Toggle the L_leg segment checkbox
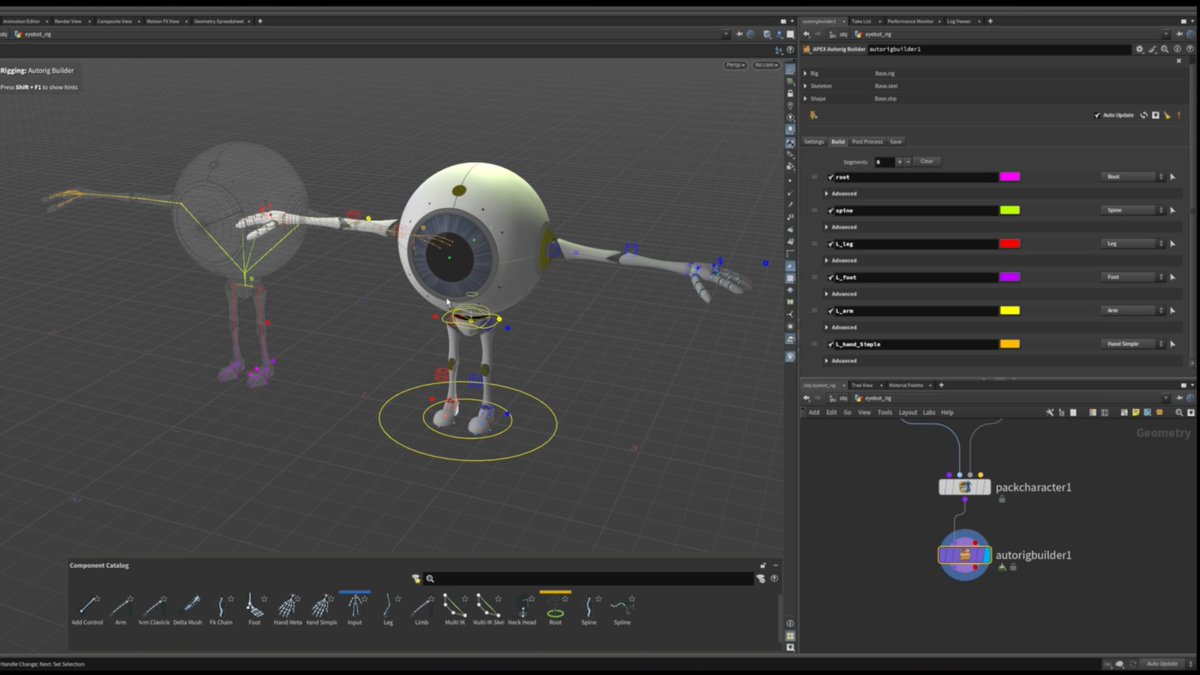 [831, 244]
